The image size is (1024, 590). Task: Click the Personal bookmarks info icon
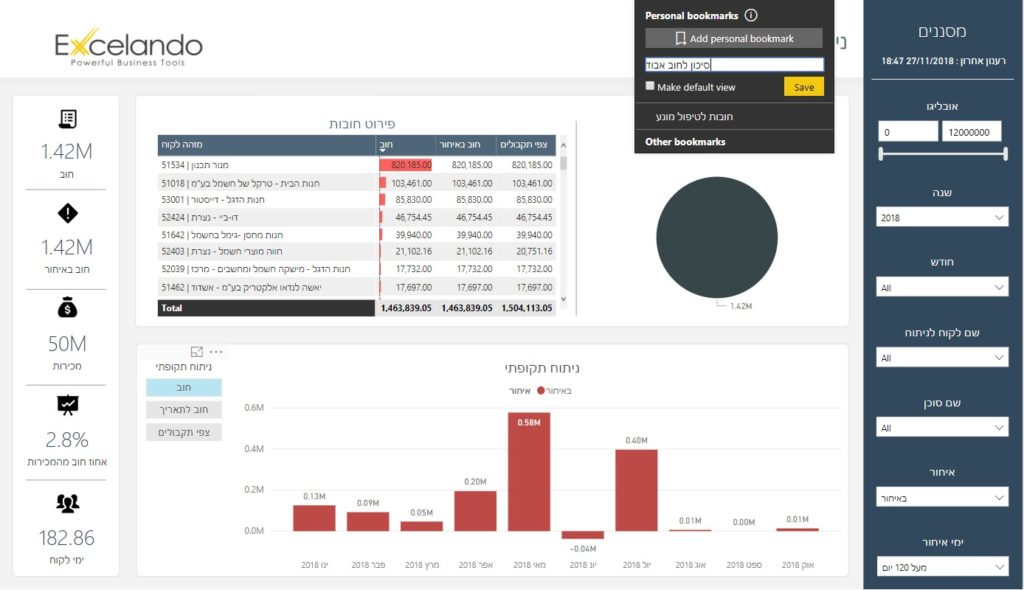pyautogui.click(x=751, y=16)
